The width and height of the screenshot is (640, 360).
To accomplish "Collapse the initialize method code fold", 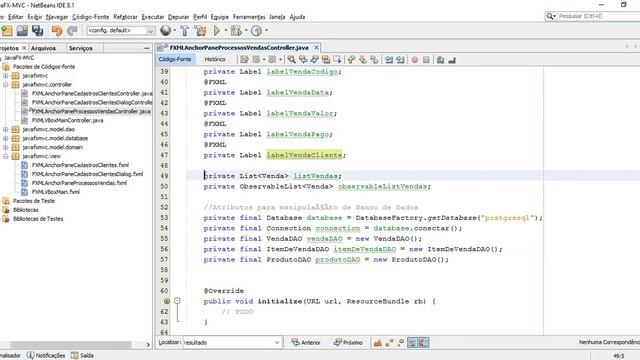I will [x=177, y=301].
